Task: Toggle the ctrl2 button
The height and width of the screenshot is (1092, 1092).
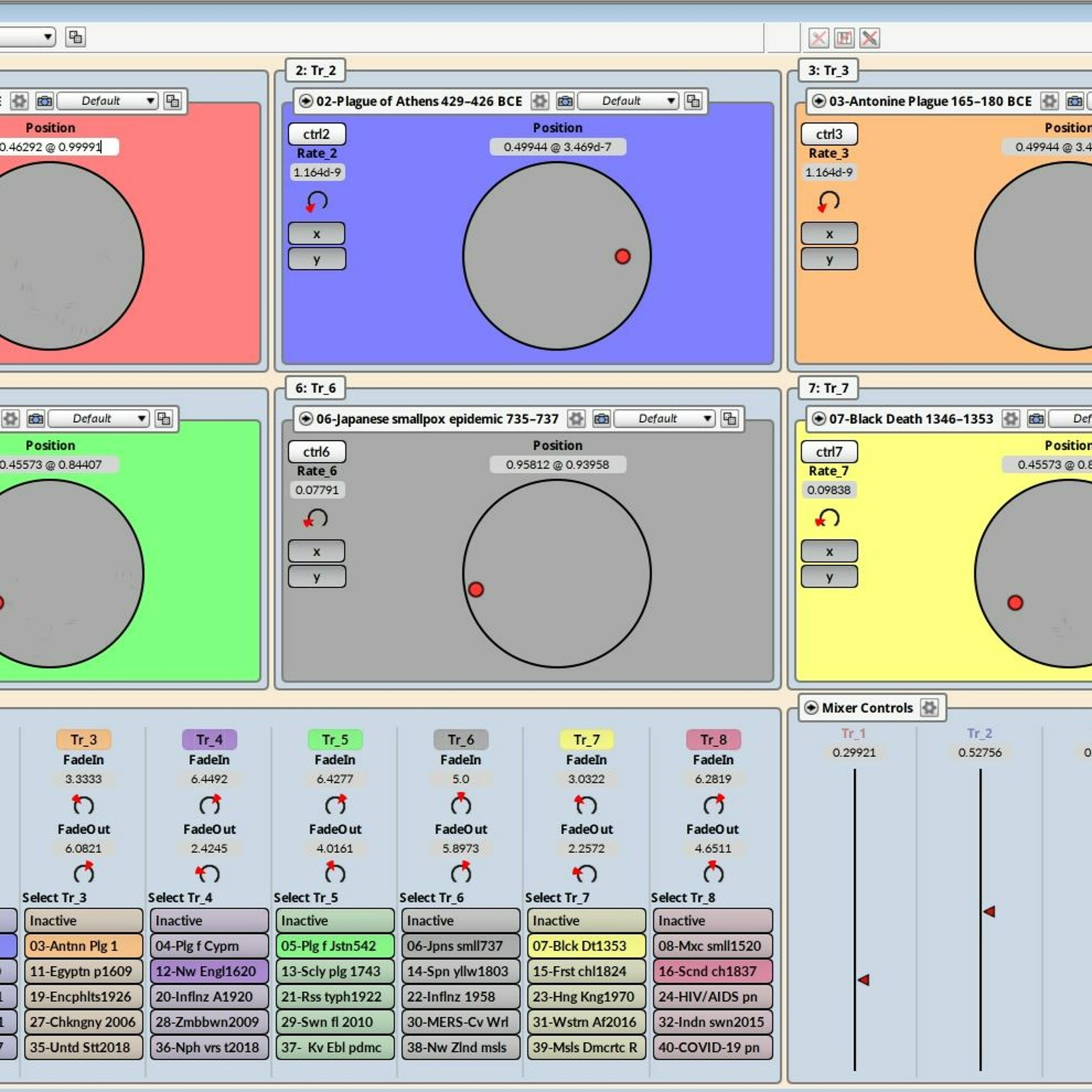Action: click(317, 134)
